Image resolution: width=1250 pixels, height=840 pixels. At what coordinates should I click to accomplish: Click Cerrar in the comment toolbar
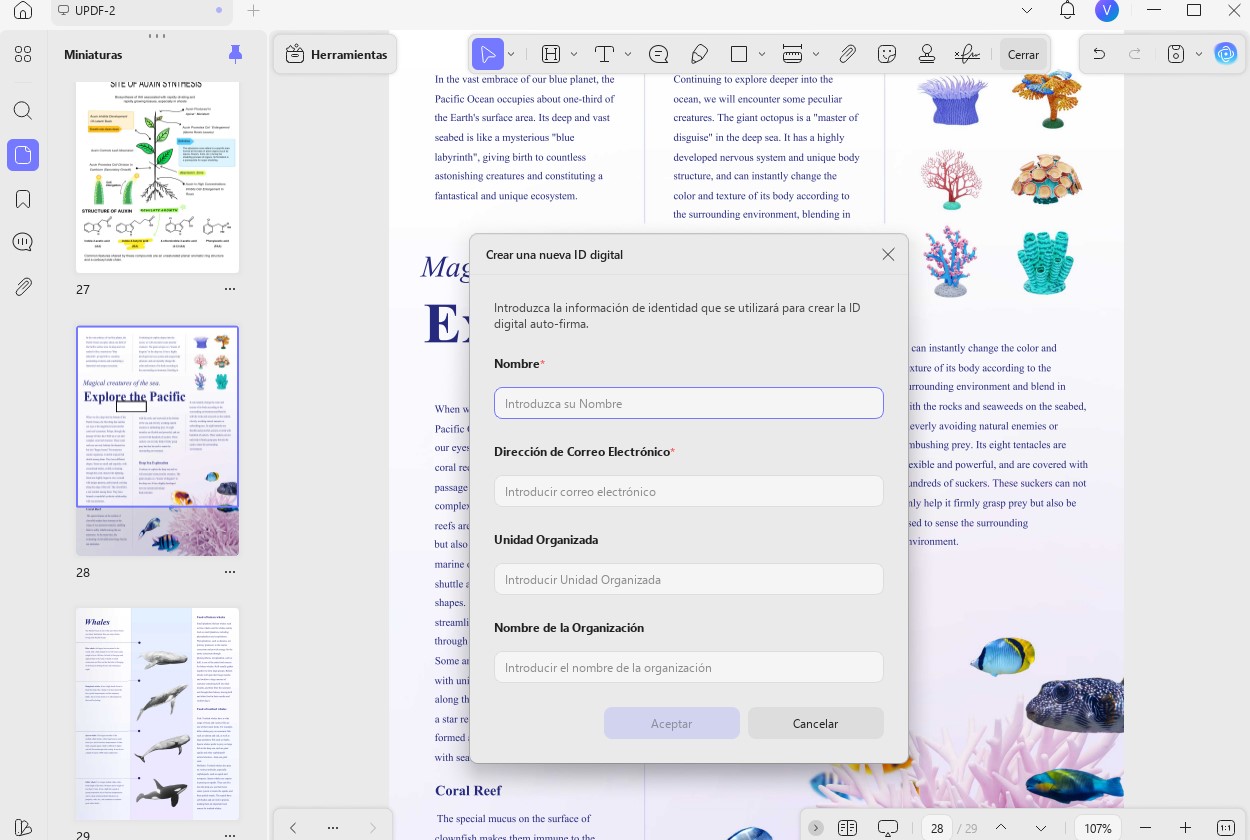tap(1023, 54)
